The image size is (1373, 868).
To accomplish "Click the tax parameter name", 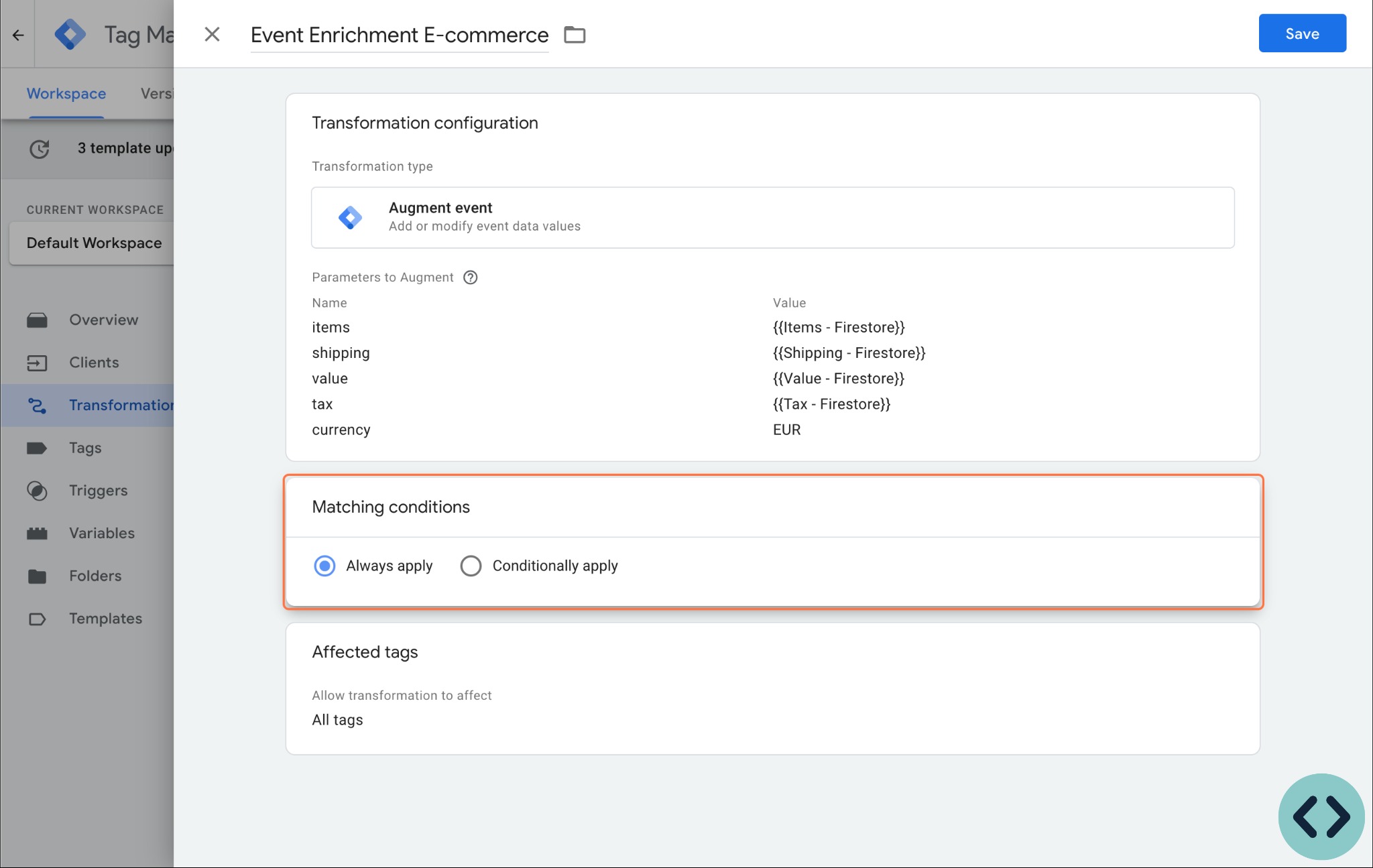I will [322, 404].
